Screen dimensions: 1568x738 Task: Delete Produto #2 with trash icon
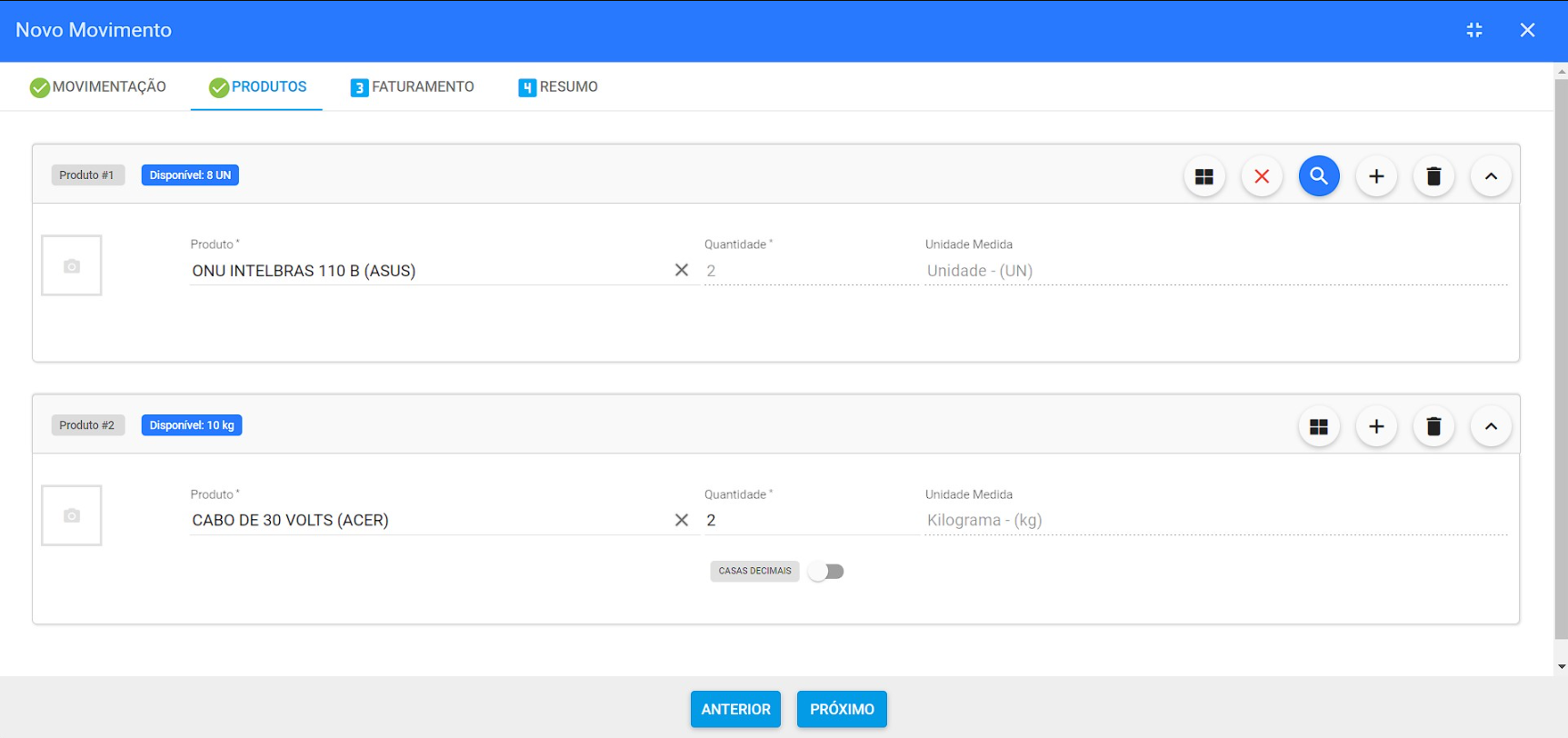[x=1433, y=426]
